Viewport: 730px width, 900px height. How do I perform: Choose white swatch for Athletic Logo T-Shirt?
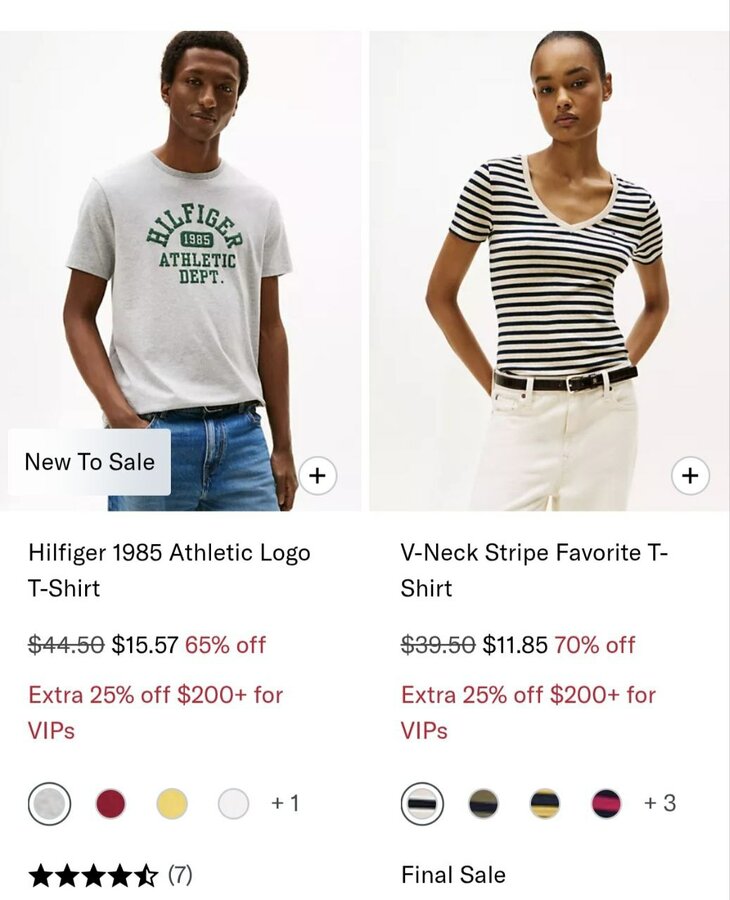[233, 803]
